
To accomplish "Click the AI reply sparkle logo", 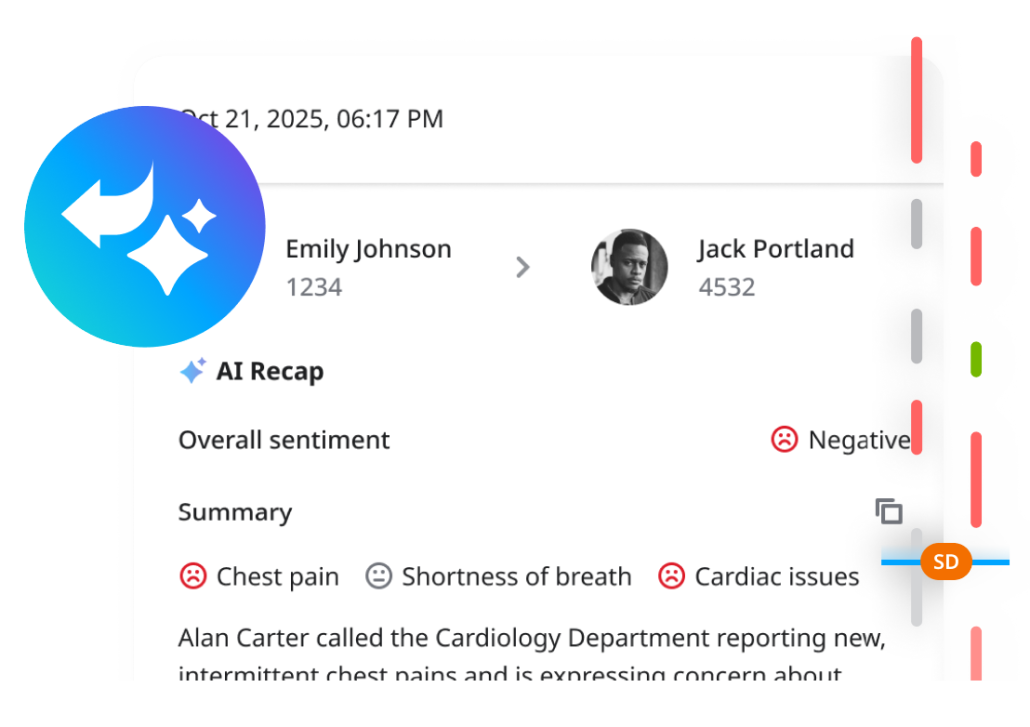I will 144,226.
